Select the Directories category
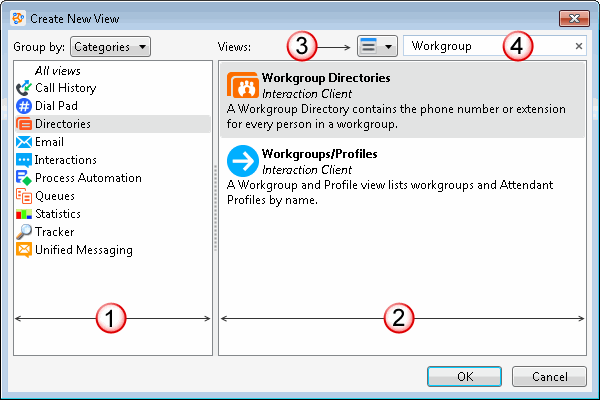Image resolution: width=600 pixels, height=400 pixels. click(62, 124)
